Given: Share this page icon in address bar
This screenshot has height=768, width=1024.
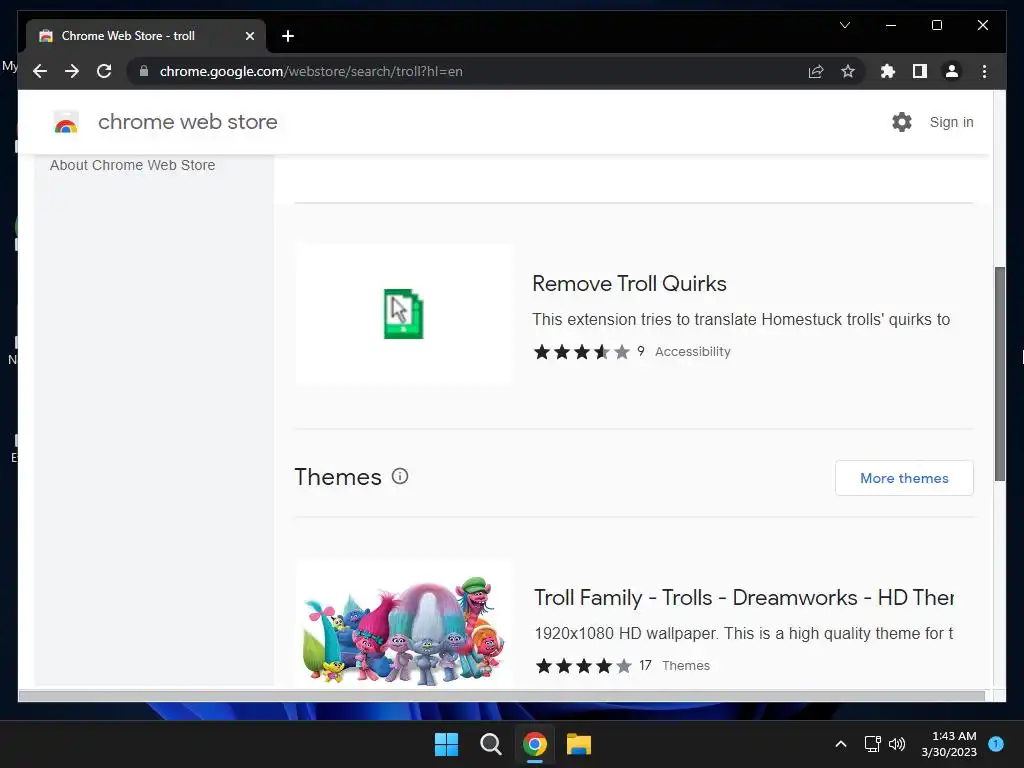Looking at the screenshot, I should pos(816,71).
